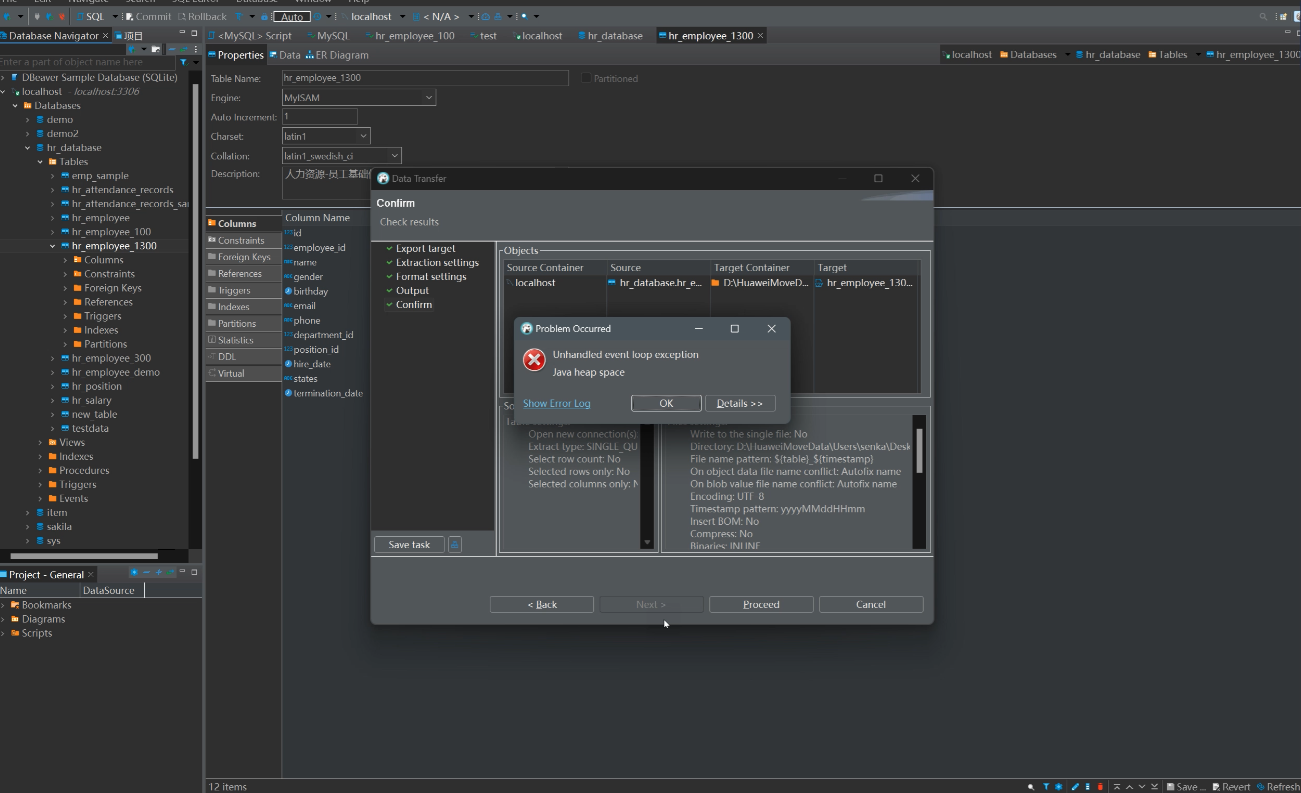The image size is (1301, 793).
Task: Select the Constraints side tab
Action: coord(243,241)
